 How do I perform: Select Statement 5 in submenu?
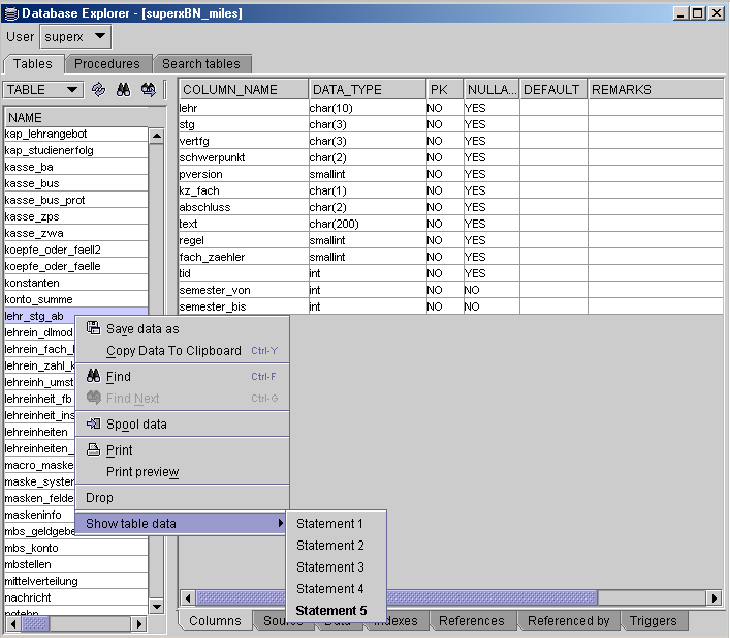click(336, 611)
